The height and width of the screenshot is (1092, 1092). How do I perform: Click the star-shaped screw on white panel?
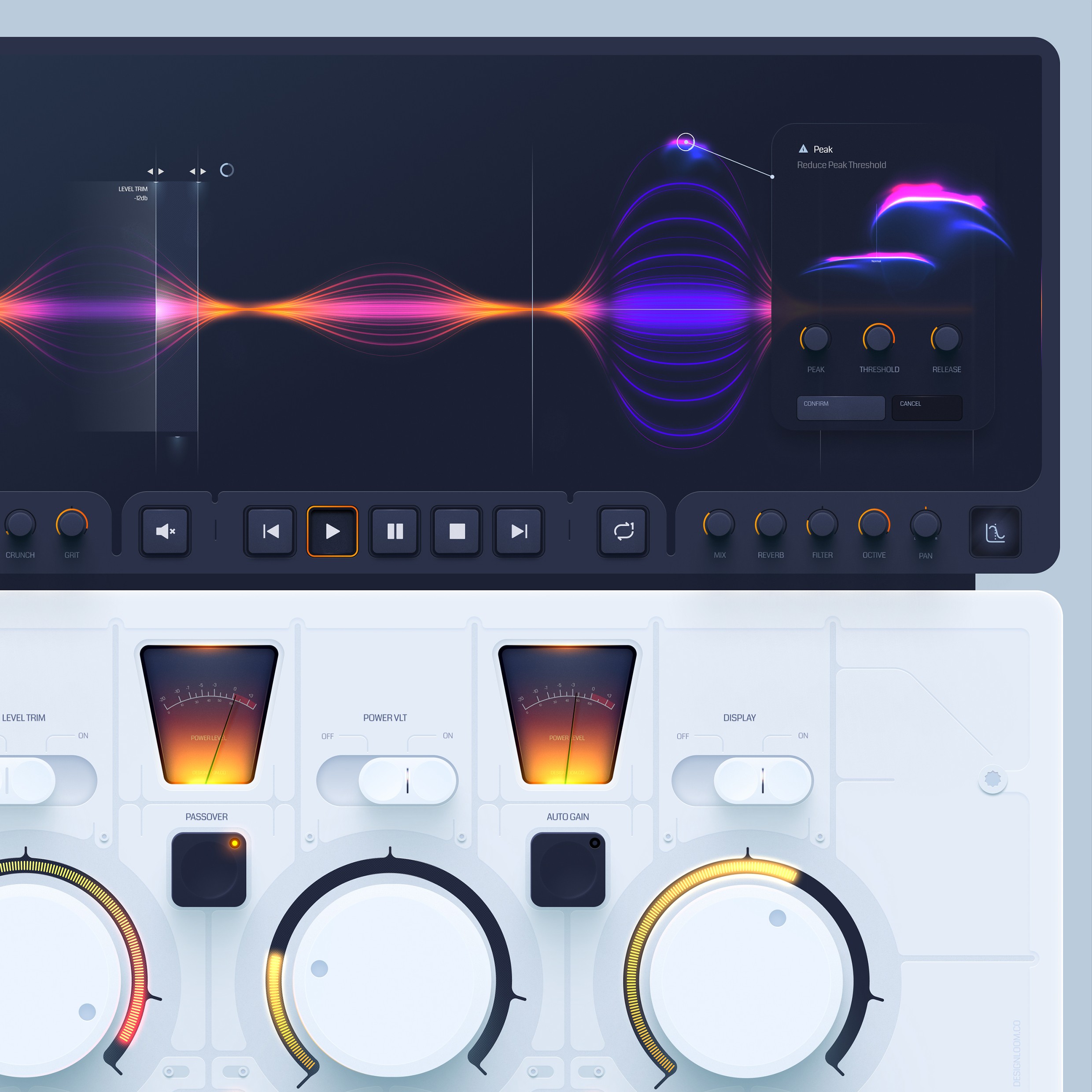tap(992, 779)
